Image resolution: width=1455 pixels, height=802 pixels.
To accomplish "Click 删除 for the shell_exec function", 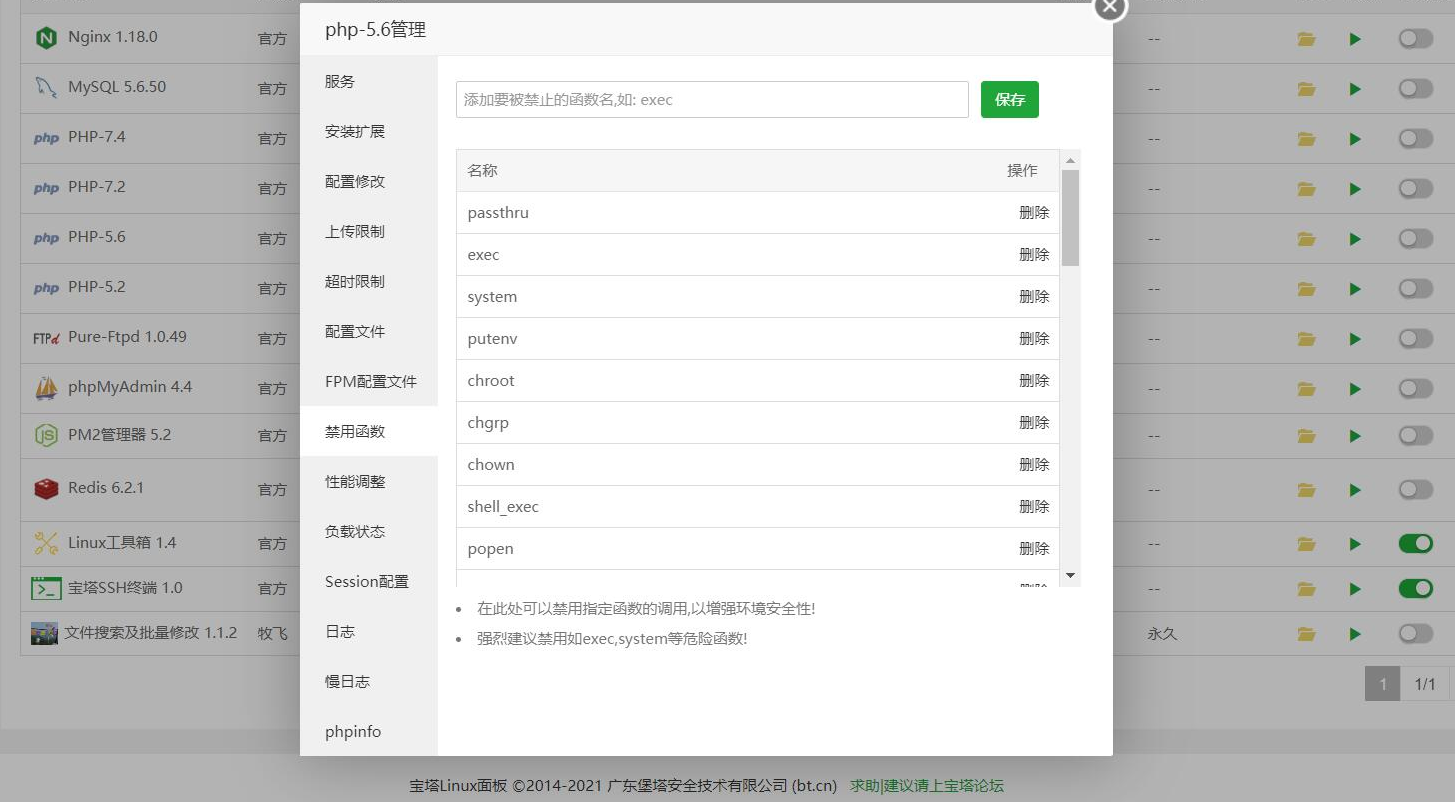I will pos(1034,507).
